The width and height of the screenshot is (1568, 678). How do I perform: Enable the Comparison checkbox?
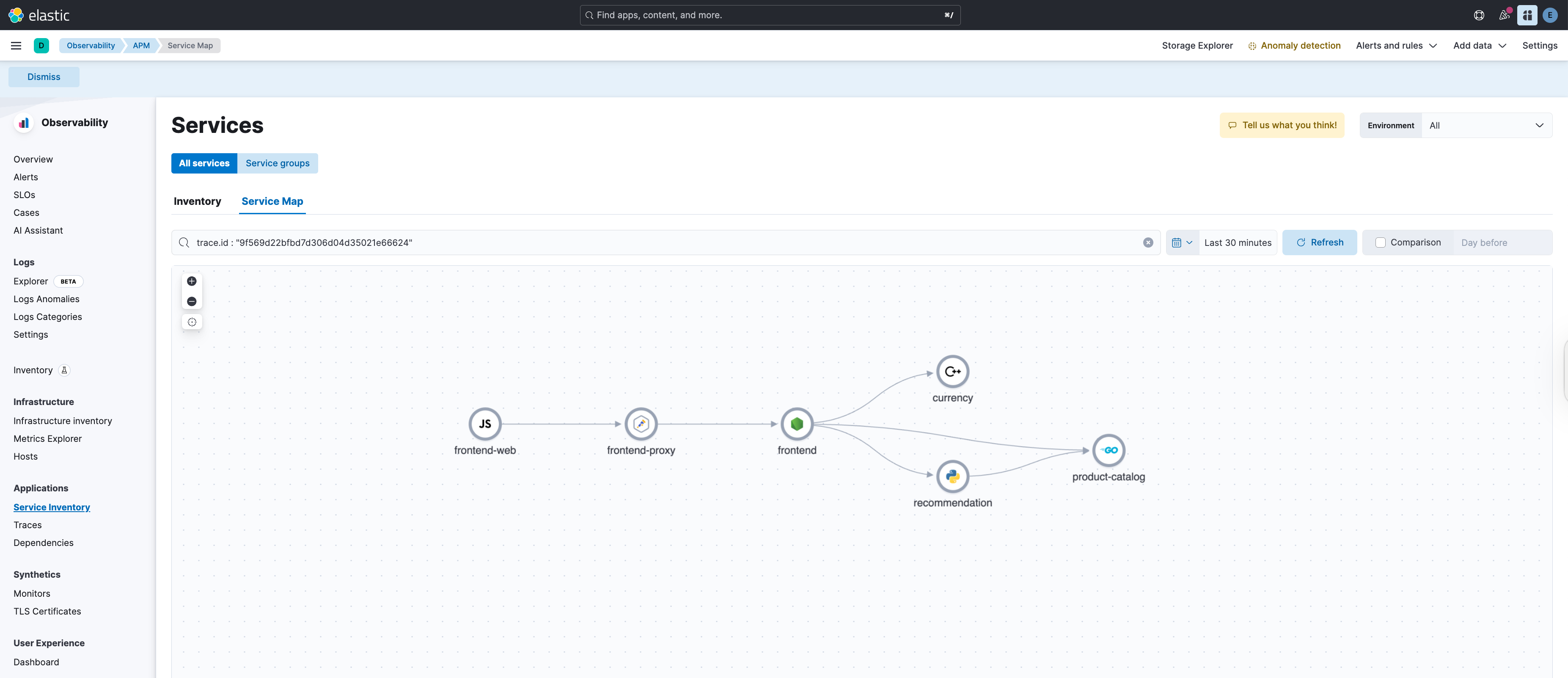(x=1380, y=243)
